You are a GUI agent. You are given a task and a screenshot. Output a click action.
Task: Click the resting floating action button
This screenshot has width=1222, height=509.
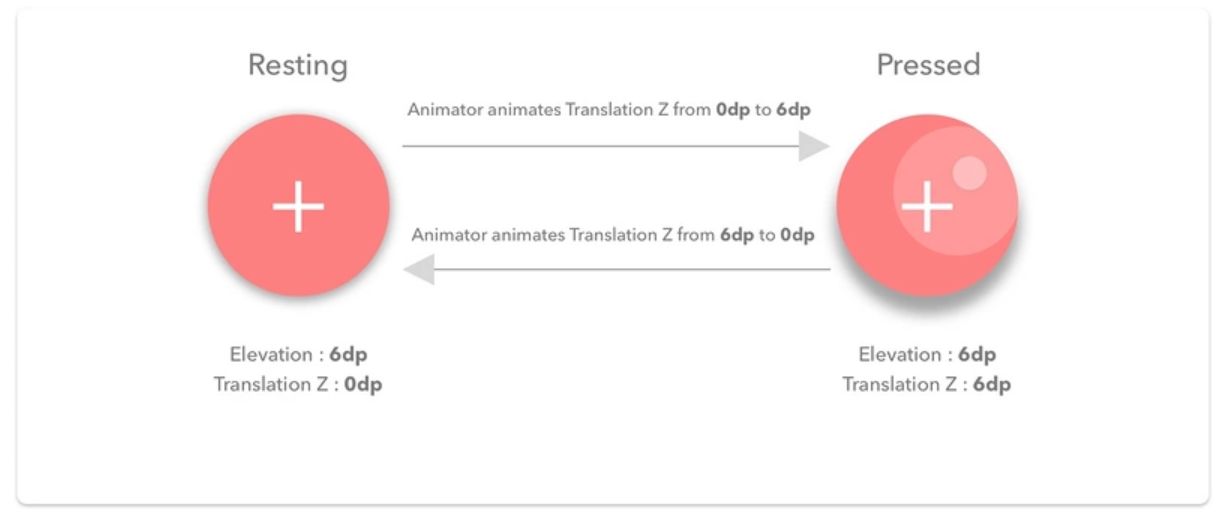click(x=298, y=205)
